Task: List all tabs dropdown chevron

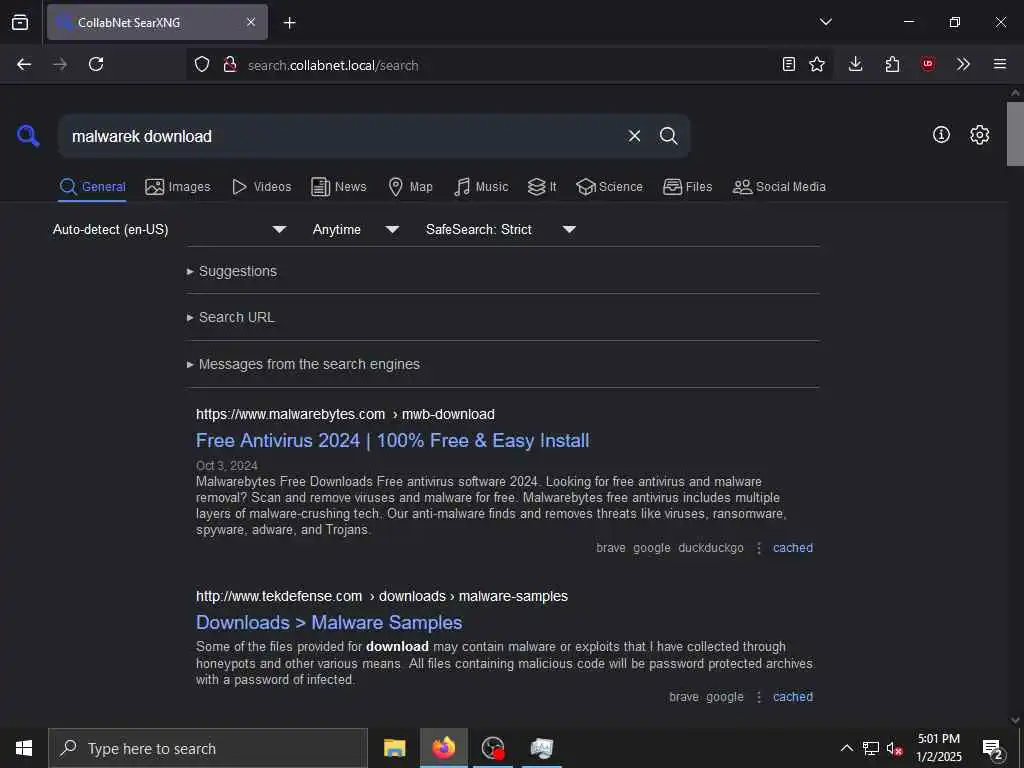Action: (825, 22)
